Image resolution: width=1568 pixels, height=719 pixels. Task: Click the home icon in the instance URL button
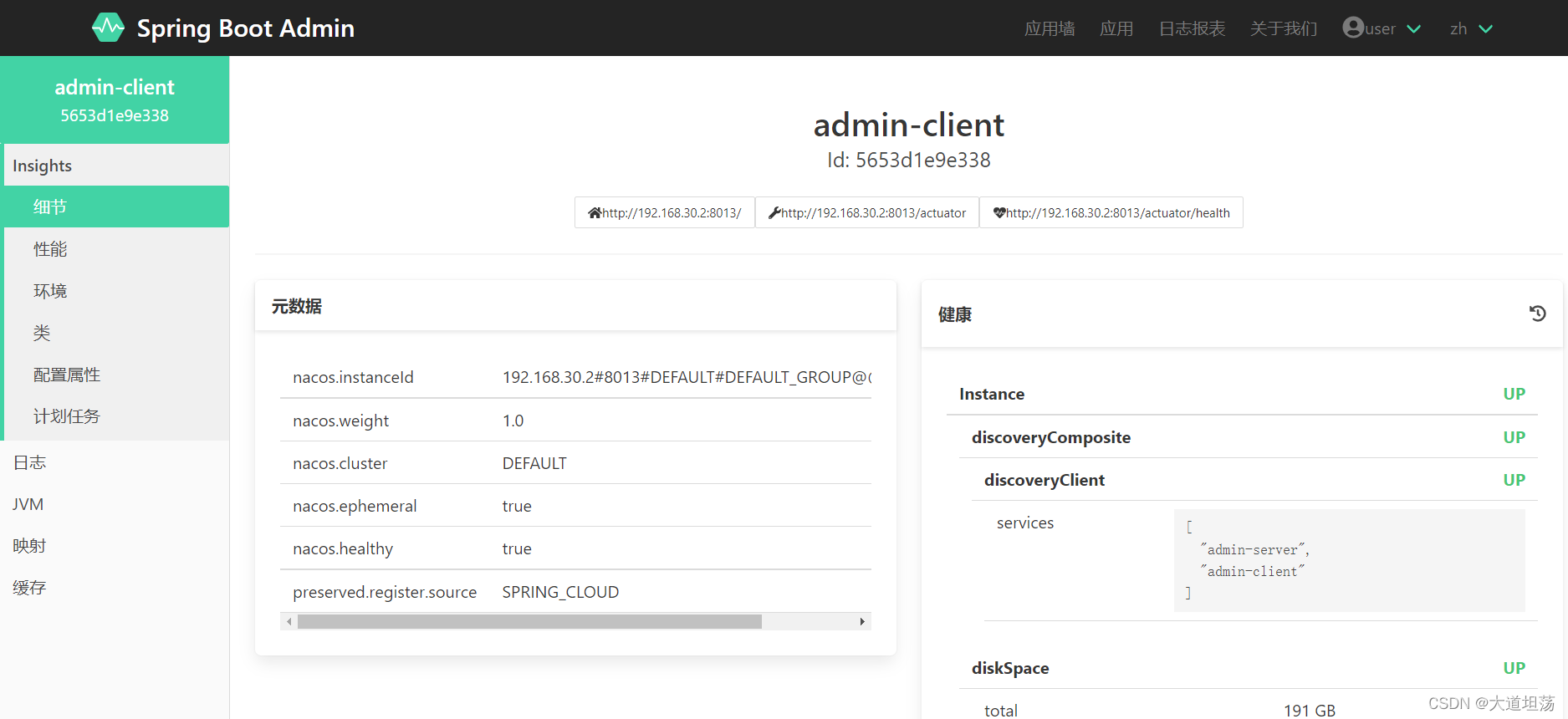coord(595,213)
